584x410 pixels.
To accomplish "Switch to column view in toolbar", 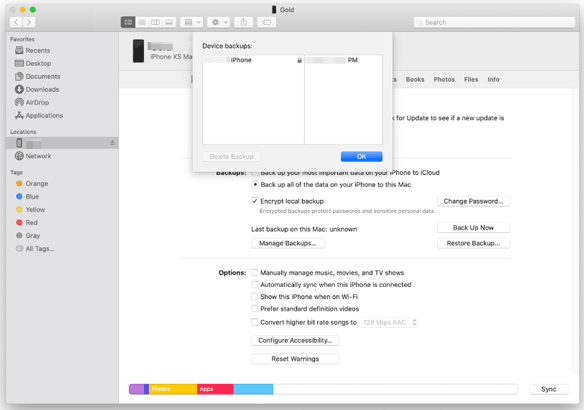I will (155, 22).
